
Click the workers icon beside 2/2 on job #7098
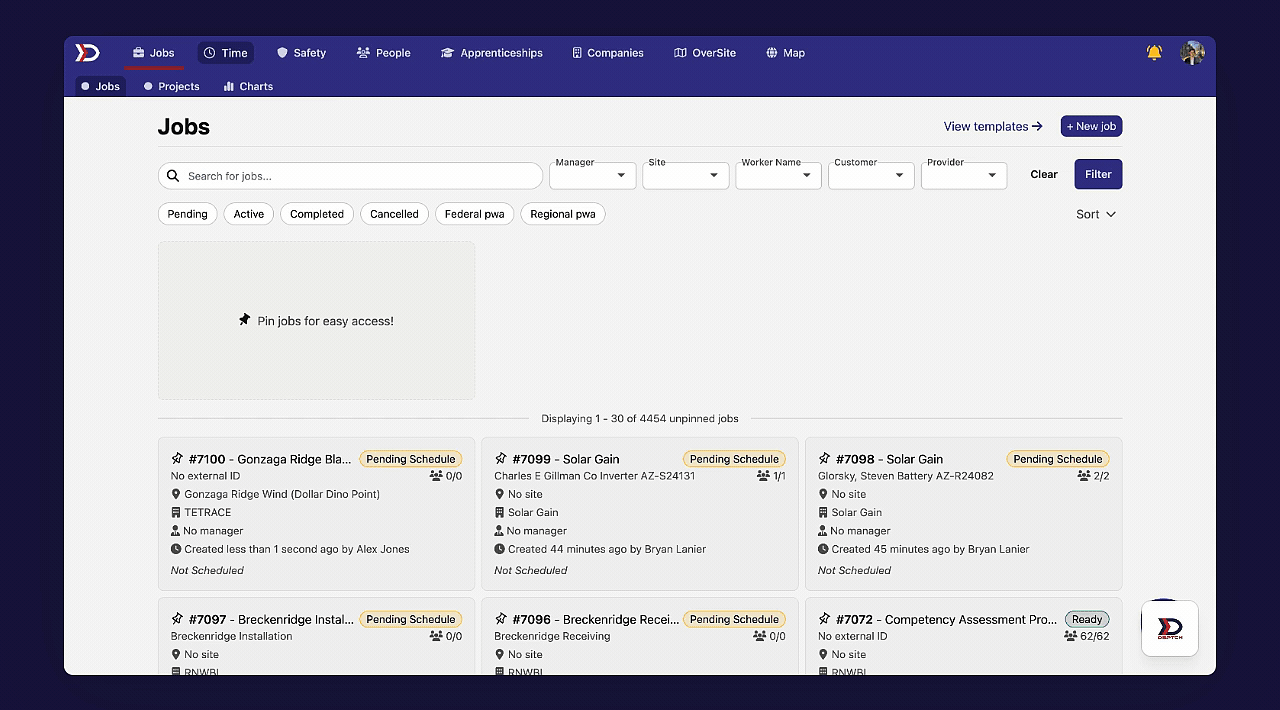[1084, 476]
